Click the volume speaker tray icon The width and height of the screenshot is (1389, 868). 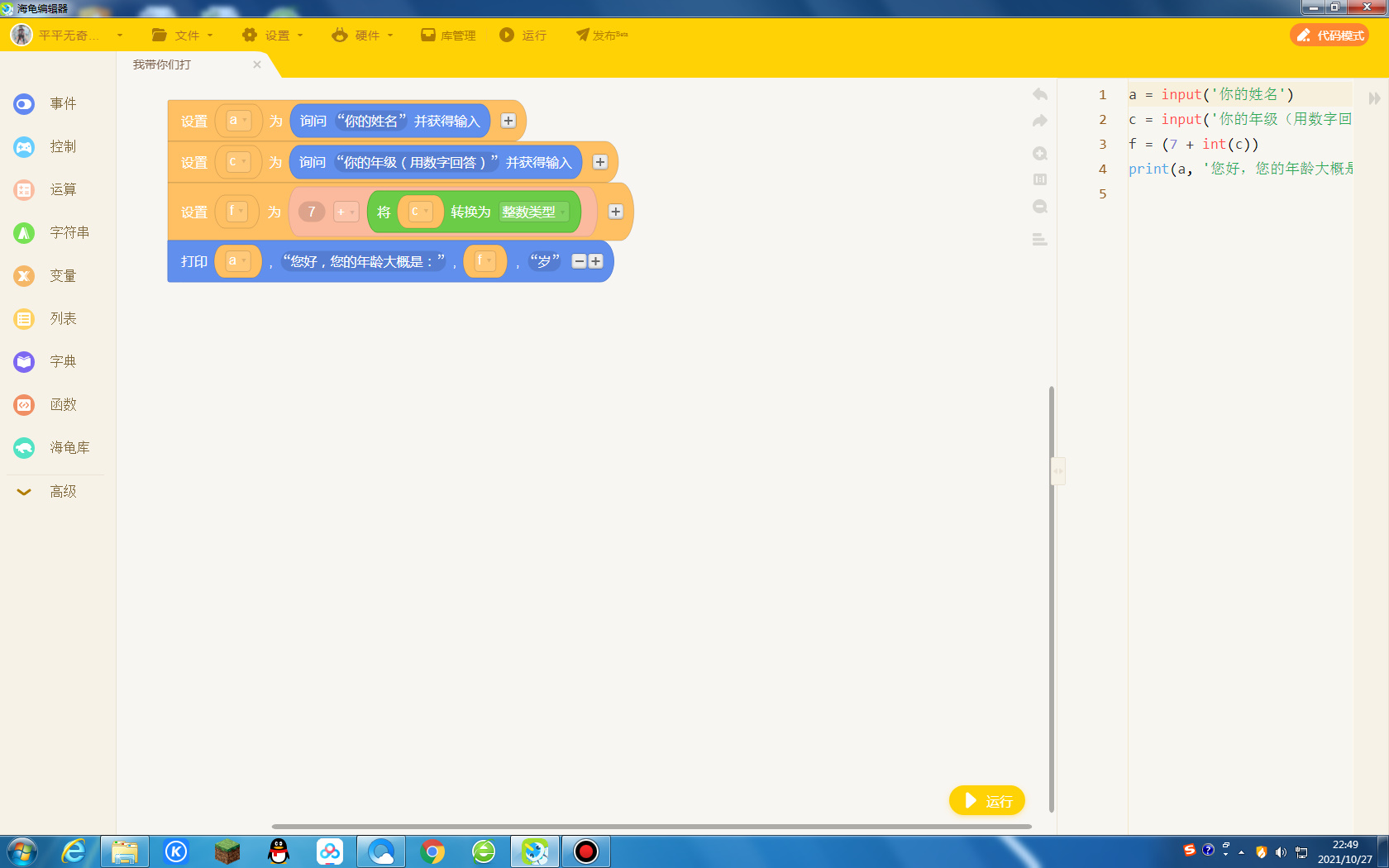(1281, 852)
